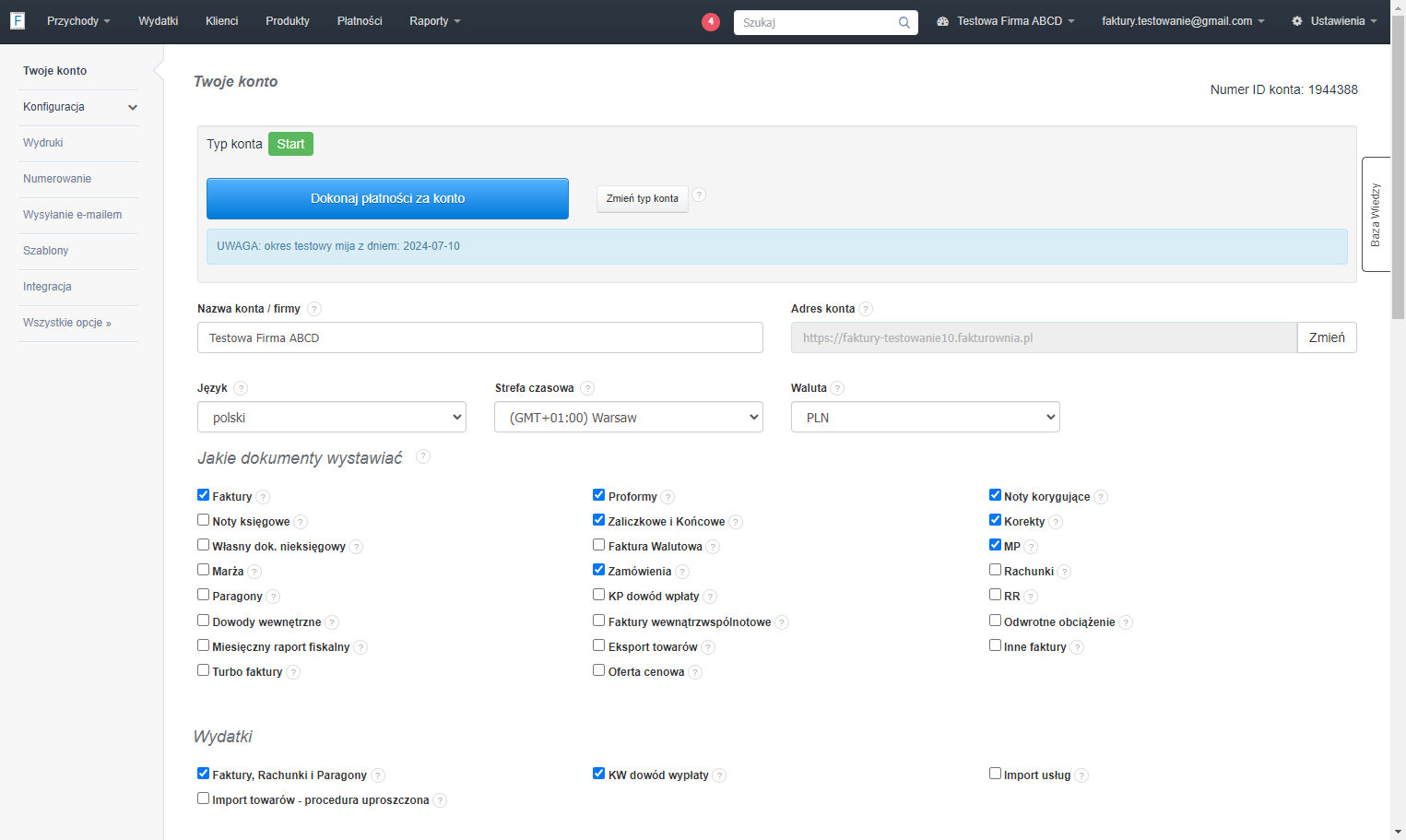Click the search magnifier icon
The image size is (1406, 840).
(904, 22)
